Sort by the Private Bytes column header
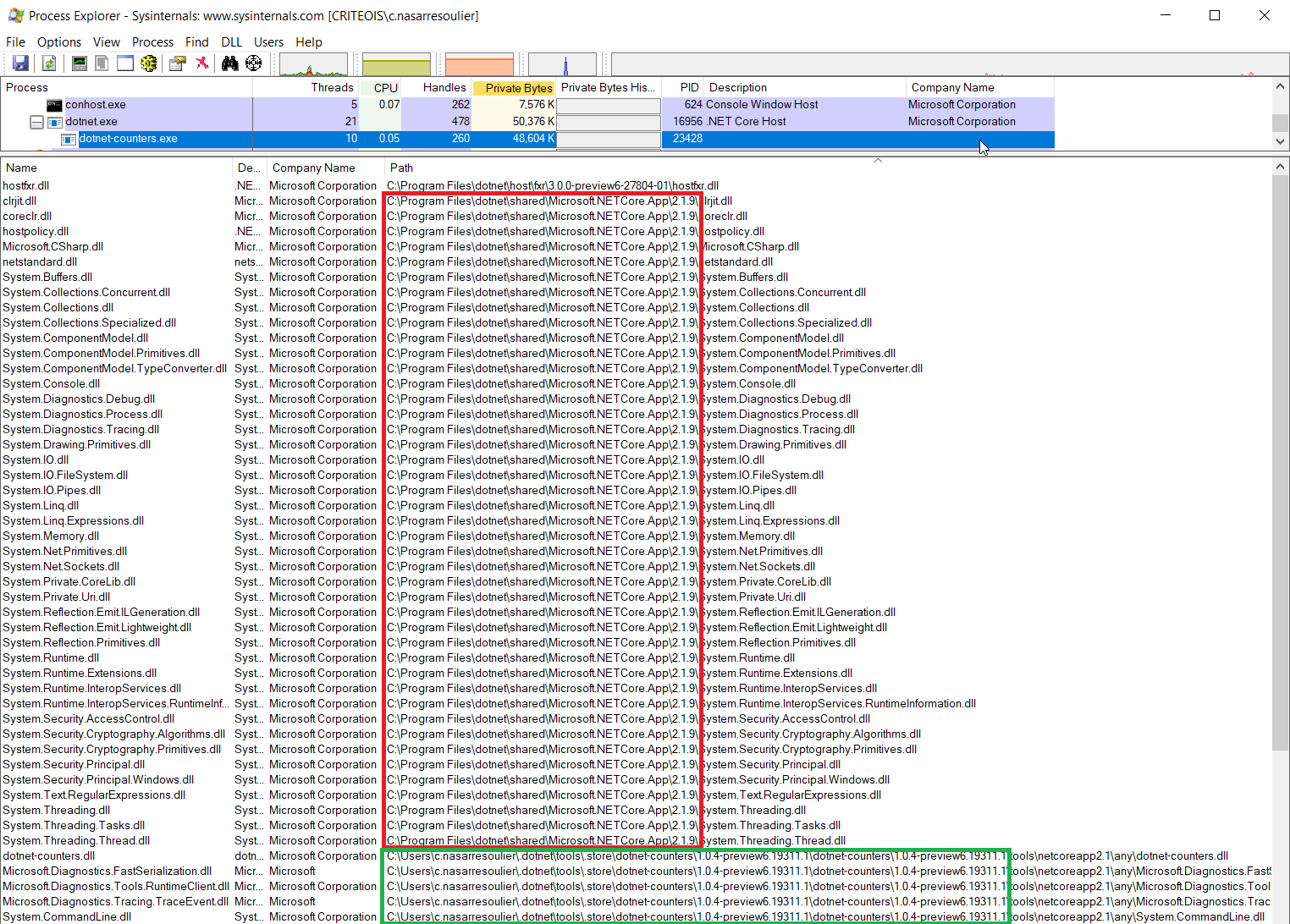 tap(515, 87)
